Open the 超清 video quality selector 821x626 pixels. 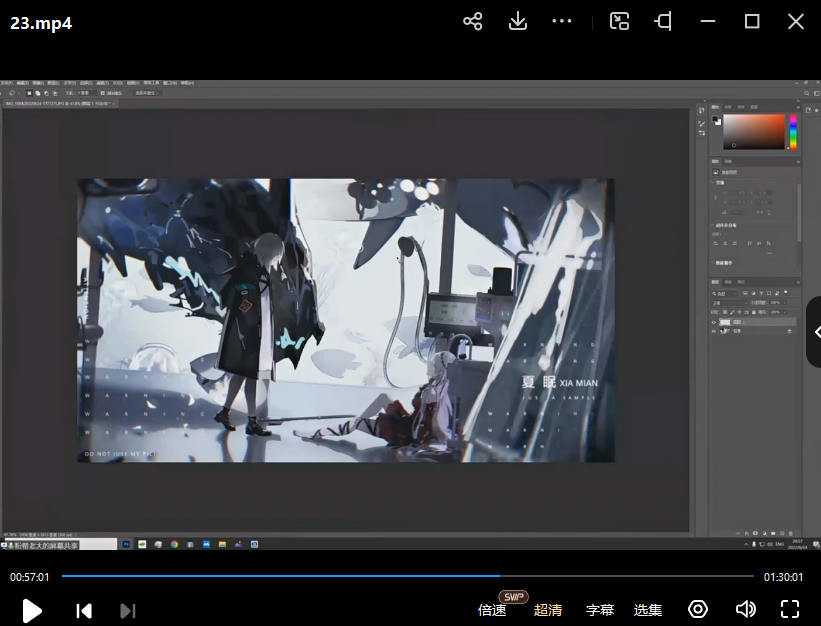548,610
